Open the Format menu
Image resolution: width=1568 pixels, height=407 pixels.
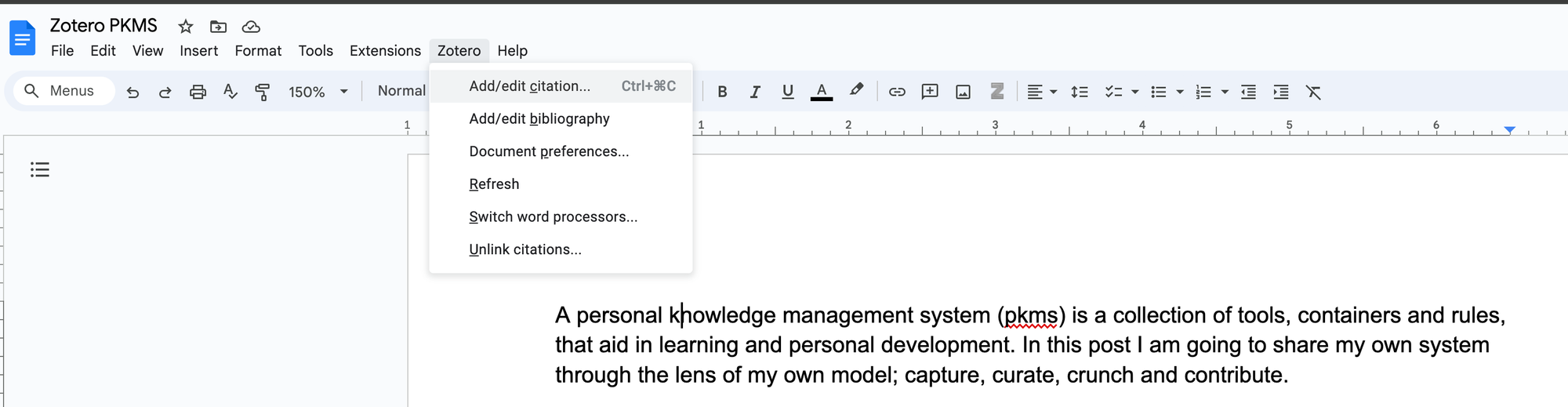(258, 51)
